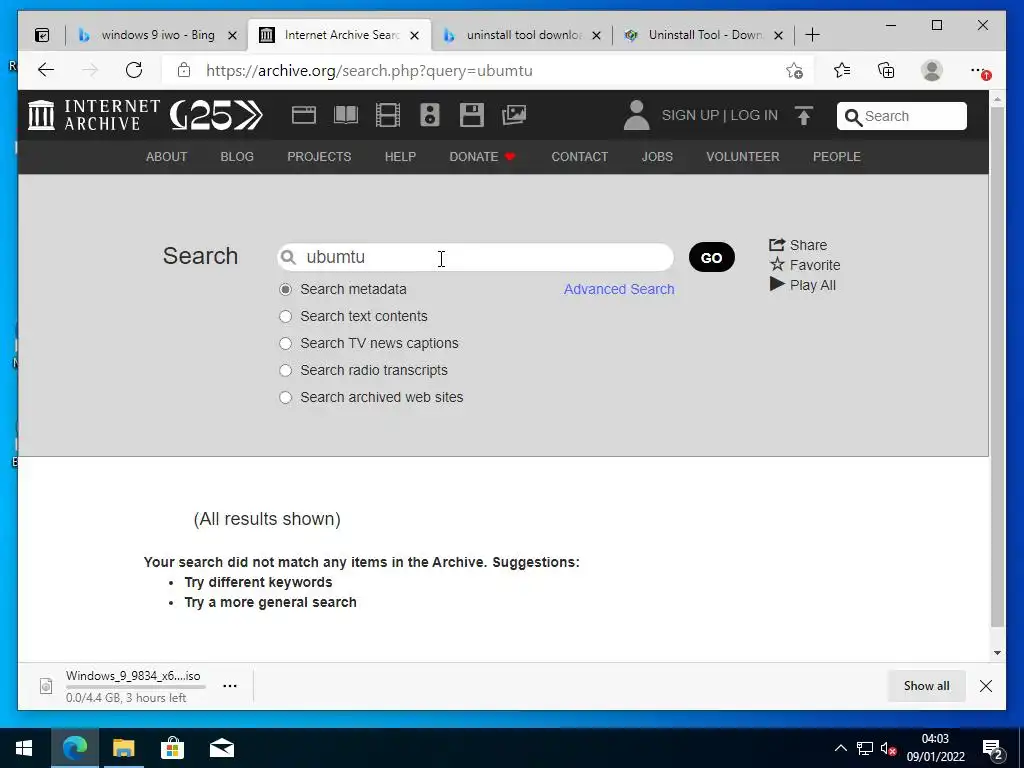Open the Images media icon
1024x768 pixels.
514,115
